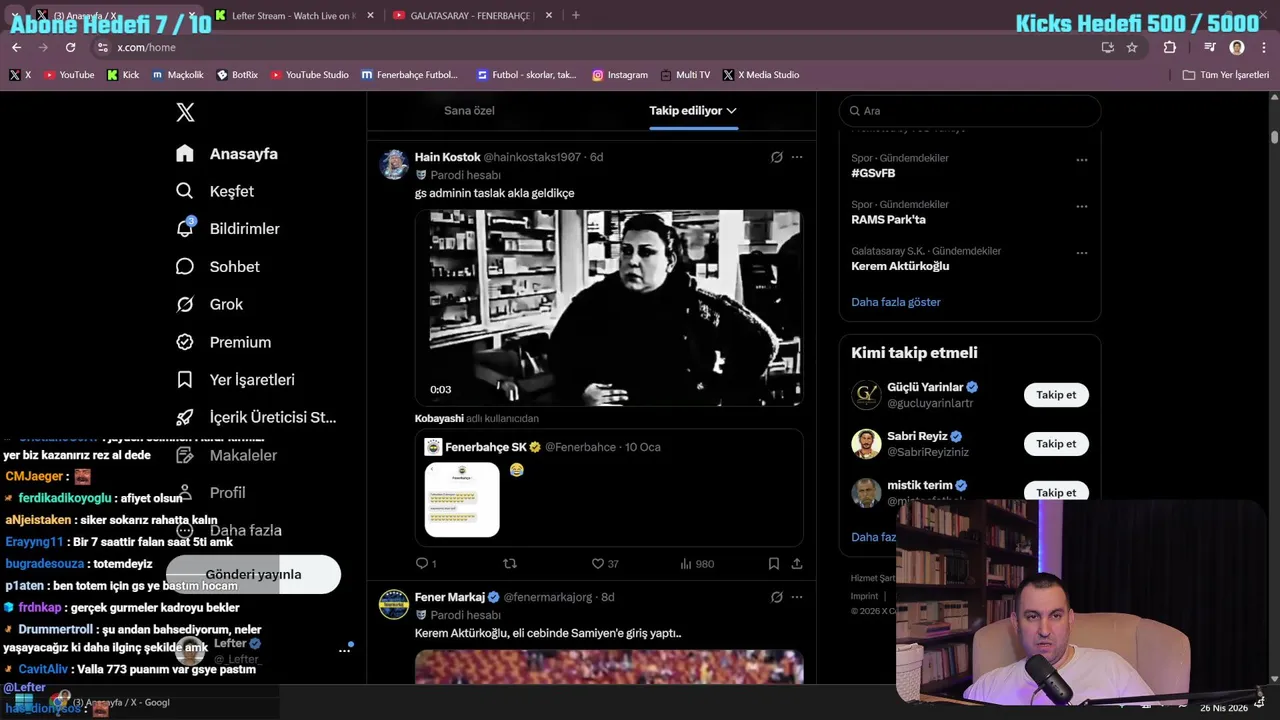
Task: Click Gönderi yayınla post button
Action: 253,574
